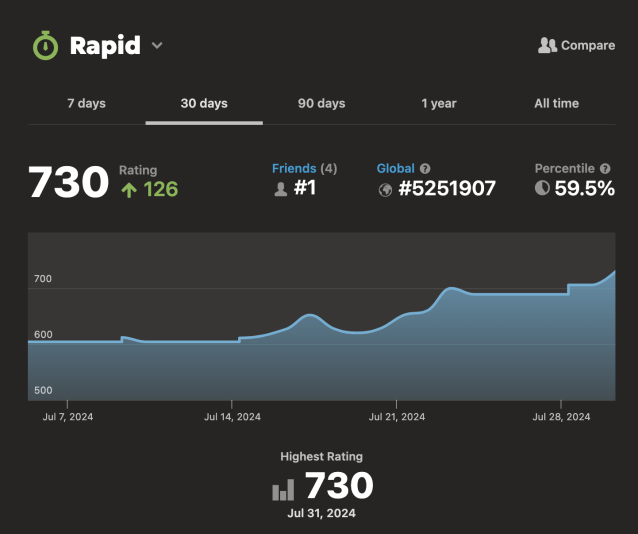Click the green Rapid stopwatch icon

(46, 46)
